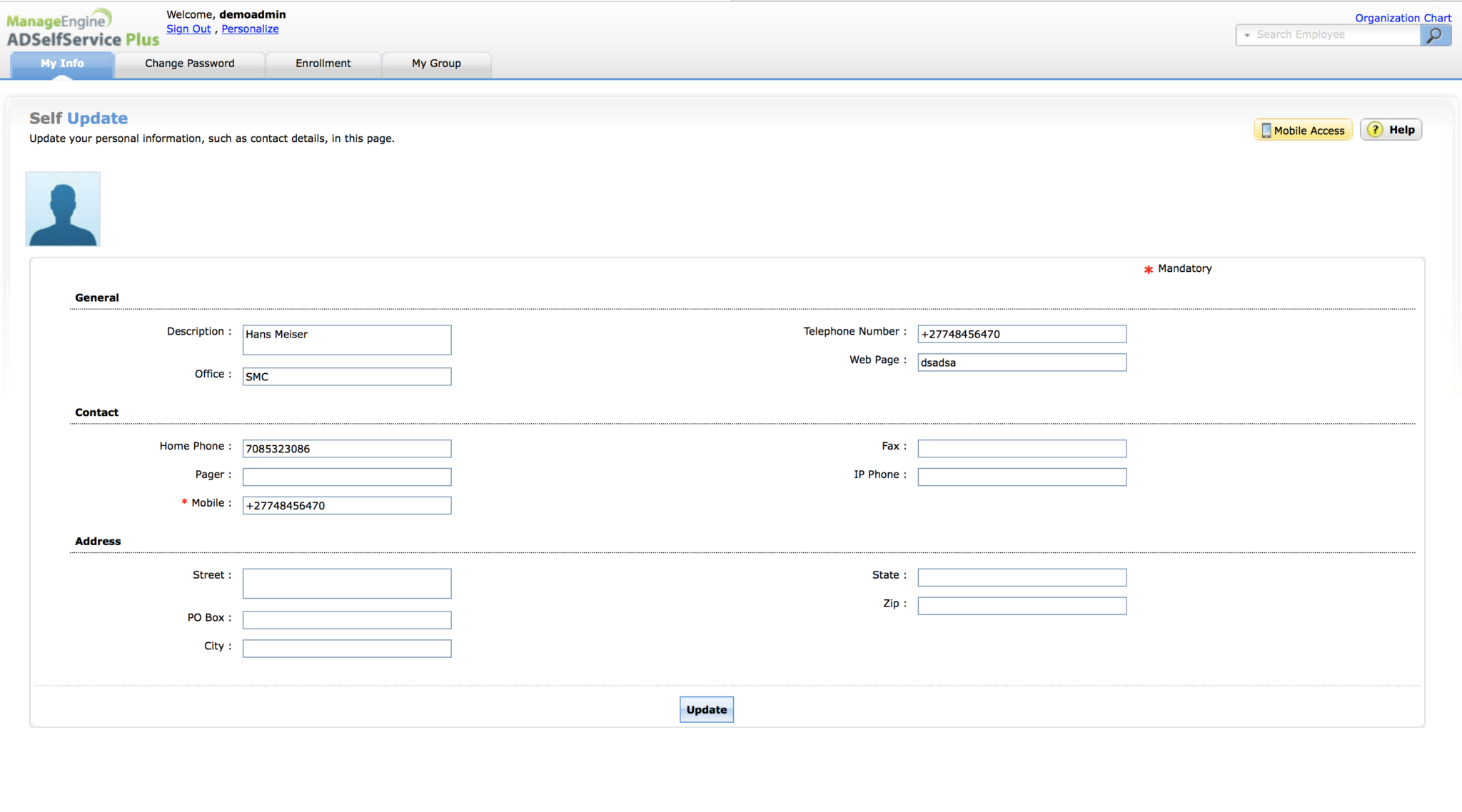Open the Personalize link
1462x812 pixels.
250,29
